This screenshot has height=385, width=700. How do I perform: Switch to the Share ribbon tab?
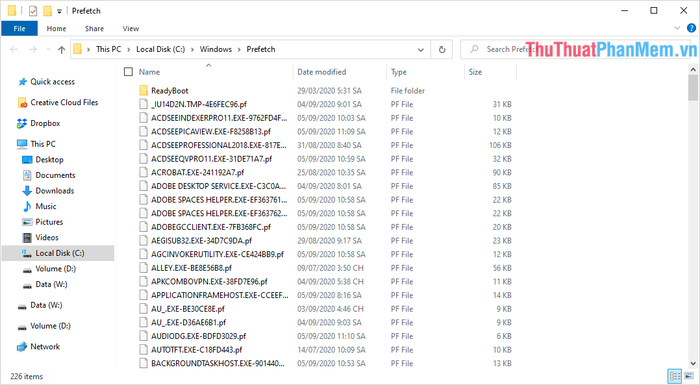(x=94, y=29)
